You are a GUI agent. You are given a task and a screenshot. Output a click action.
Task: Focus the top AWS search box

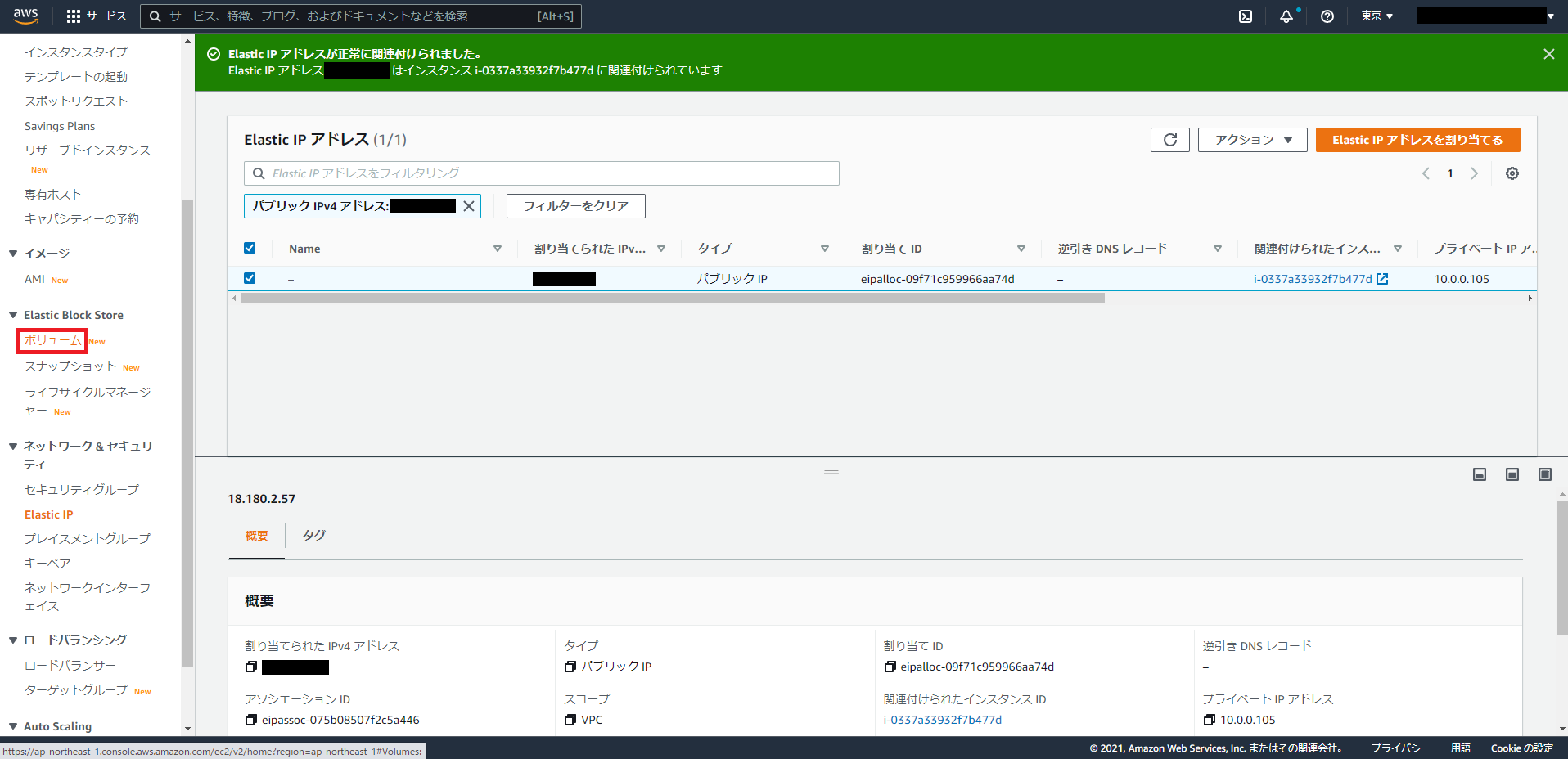click(x=361, y=16)
